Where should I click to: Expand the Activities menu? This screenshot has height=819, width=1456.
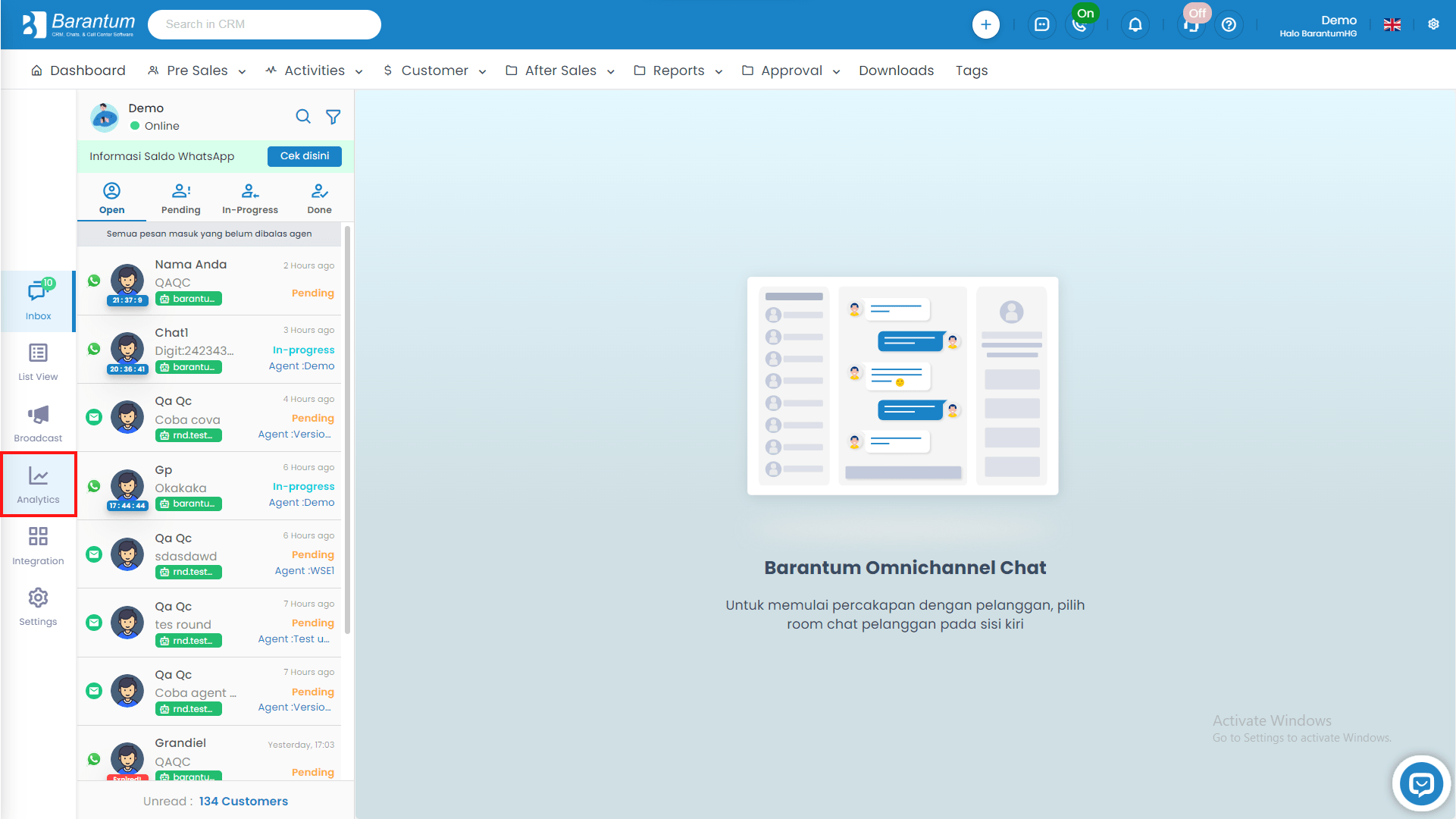(315, 71)
